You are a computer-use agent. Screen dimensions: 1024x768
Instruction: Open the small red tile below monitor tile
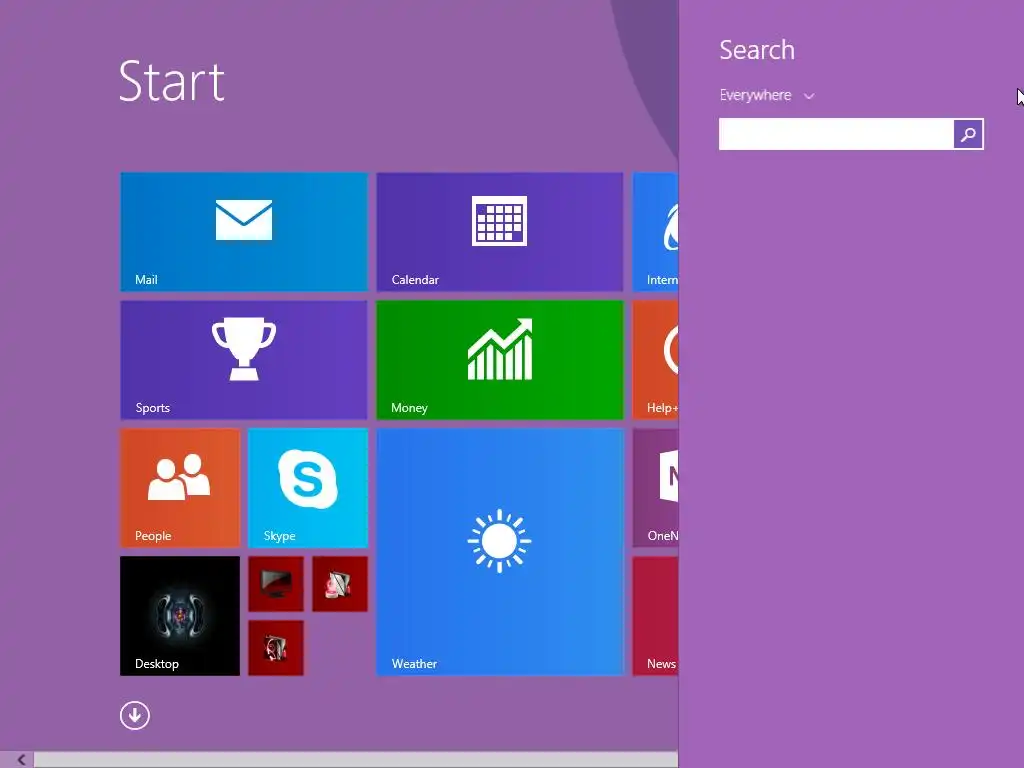276,648
